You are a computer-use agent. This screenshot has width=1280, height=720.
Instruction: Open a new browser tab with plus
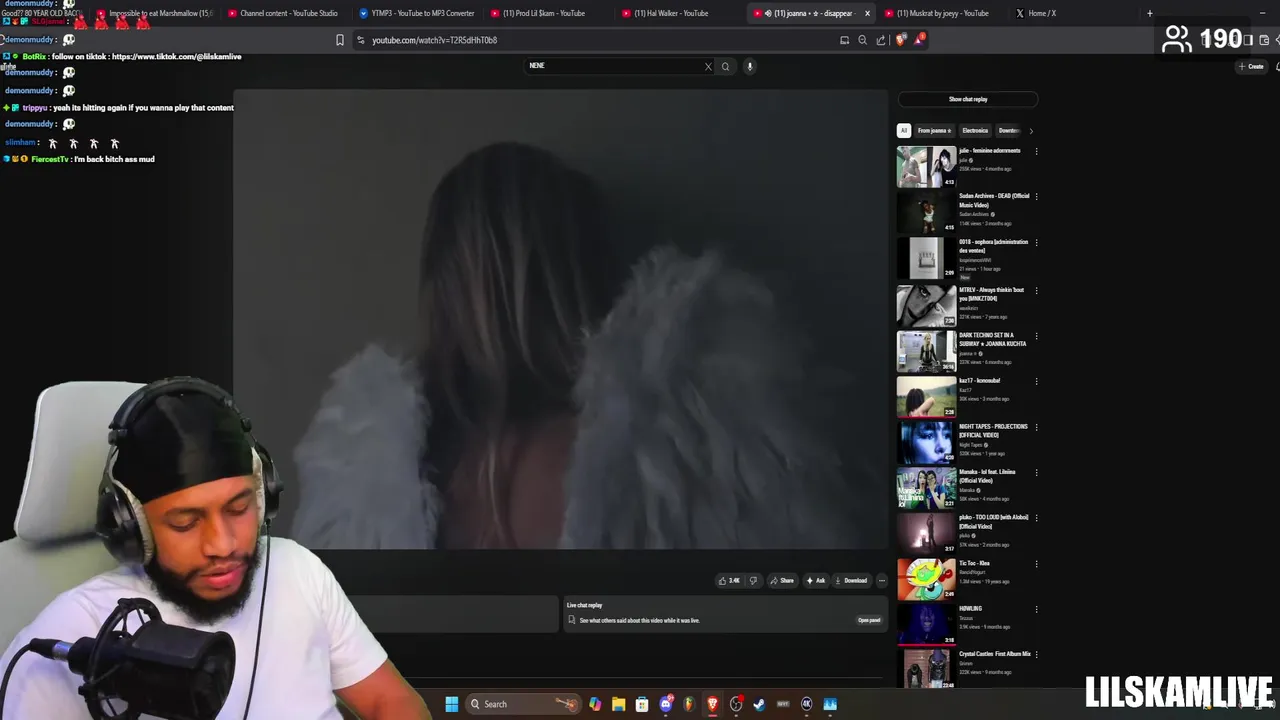pyautogui.click(x=1149, y=13)
